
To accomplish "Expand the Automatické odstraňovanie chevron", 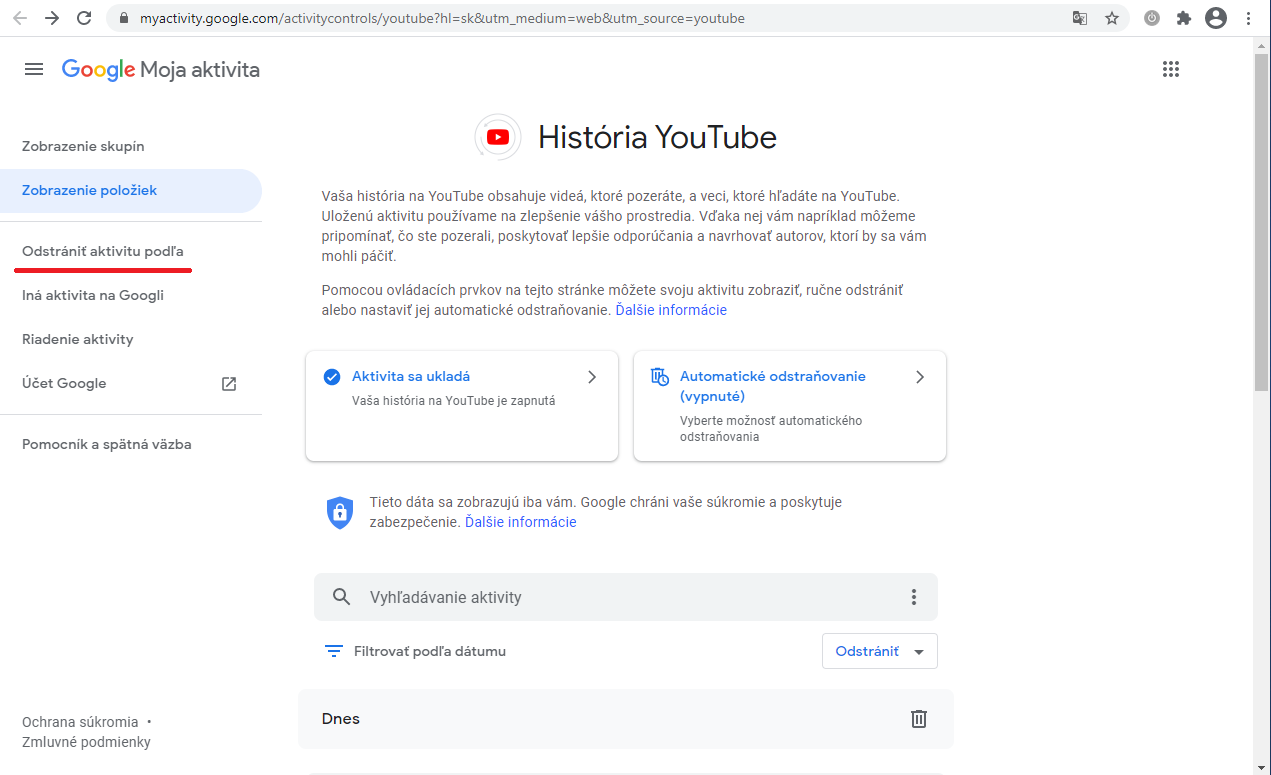I will (920, 377).
